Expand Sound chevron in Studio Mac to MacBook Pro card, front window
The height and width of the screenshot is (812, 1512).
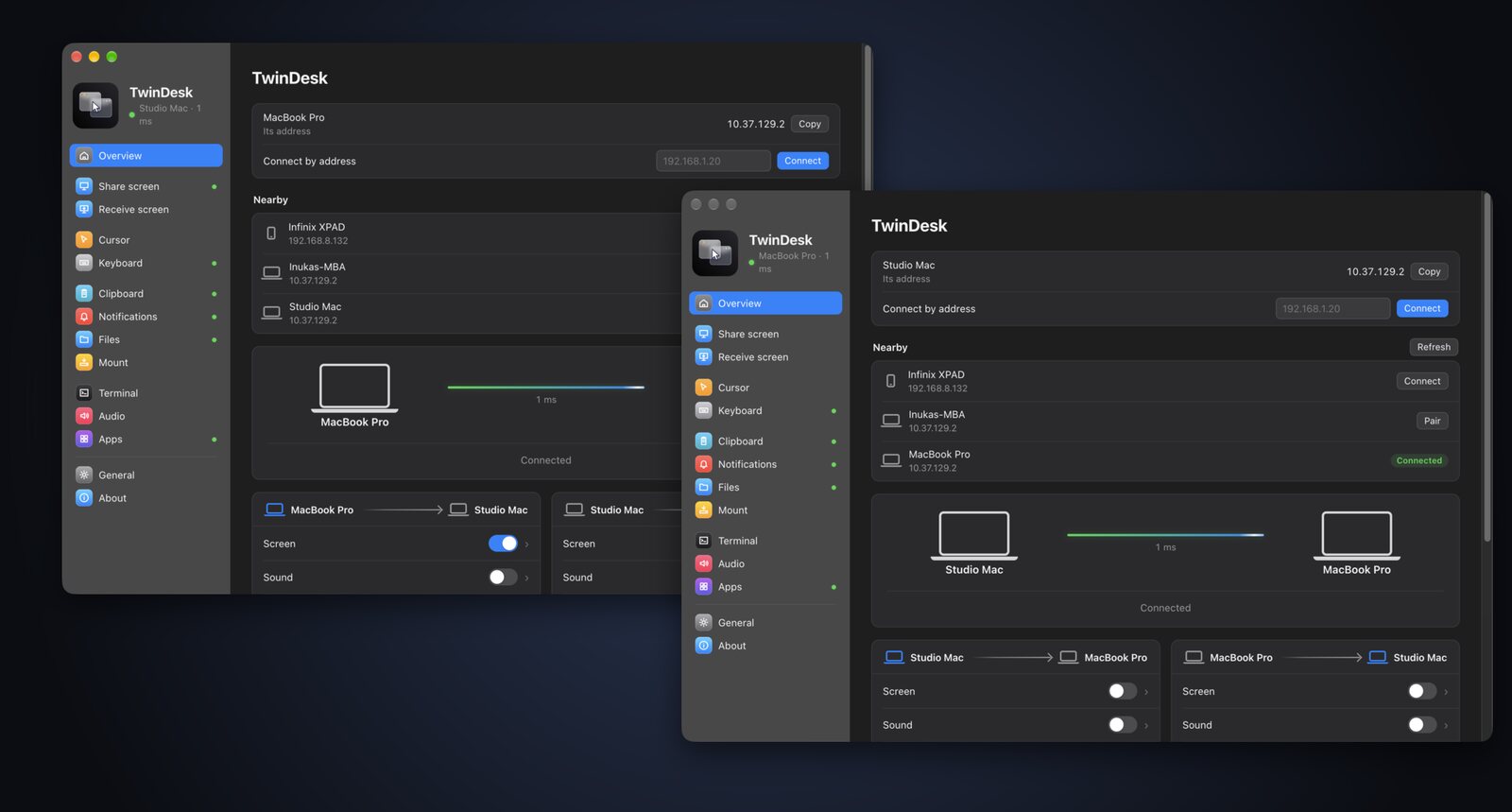[1146, 726]
